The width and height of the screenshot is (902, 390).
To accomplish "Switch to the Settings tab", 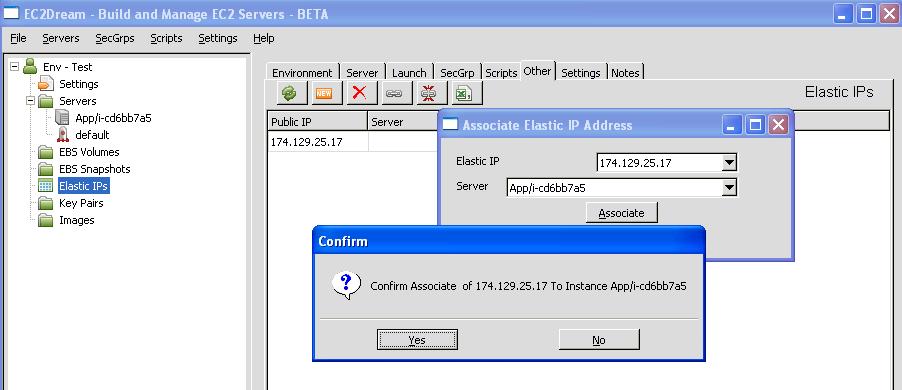I will tap(580, 73).
